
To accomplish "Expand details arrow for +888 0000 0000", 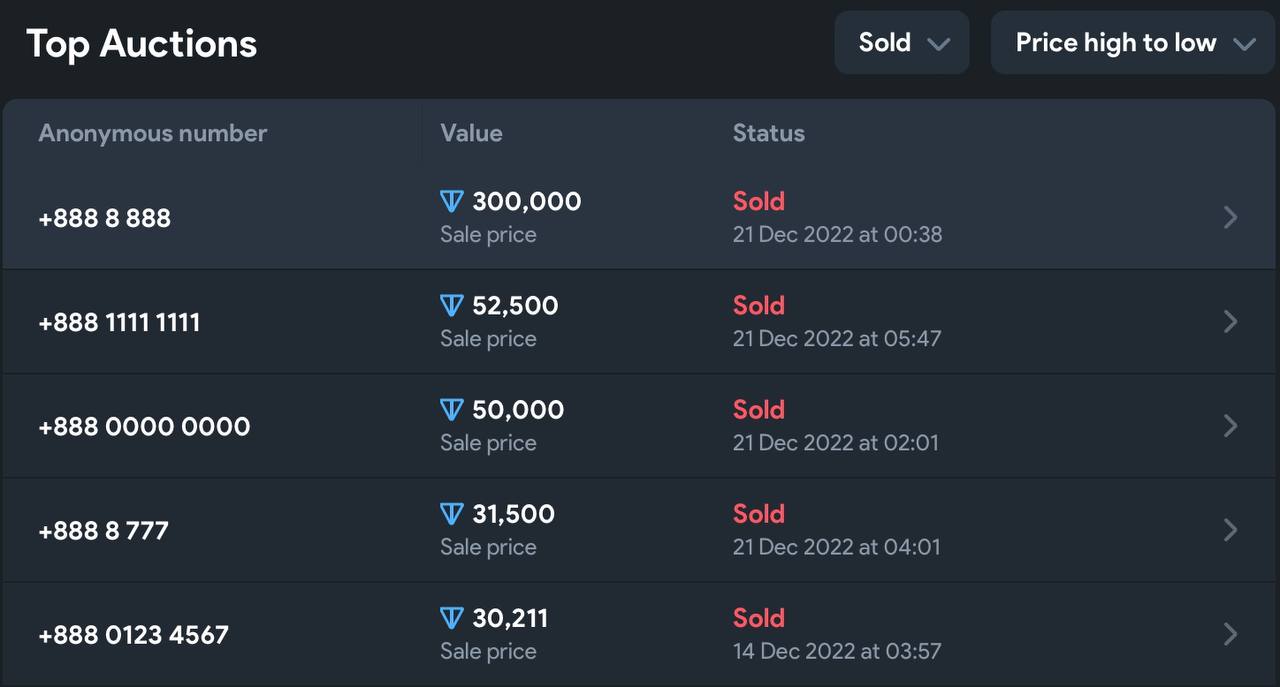I will (x=1231, y=426).
